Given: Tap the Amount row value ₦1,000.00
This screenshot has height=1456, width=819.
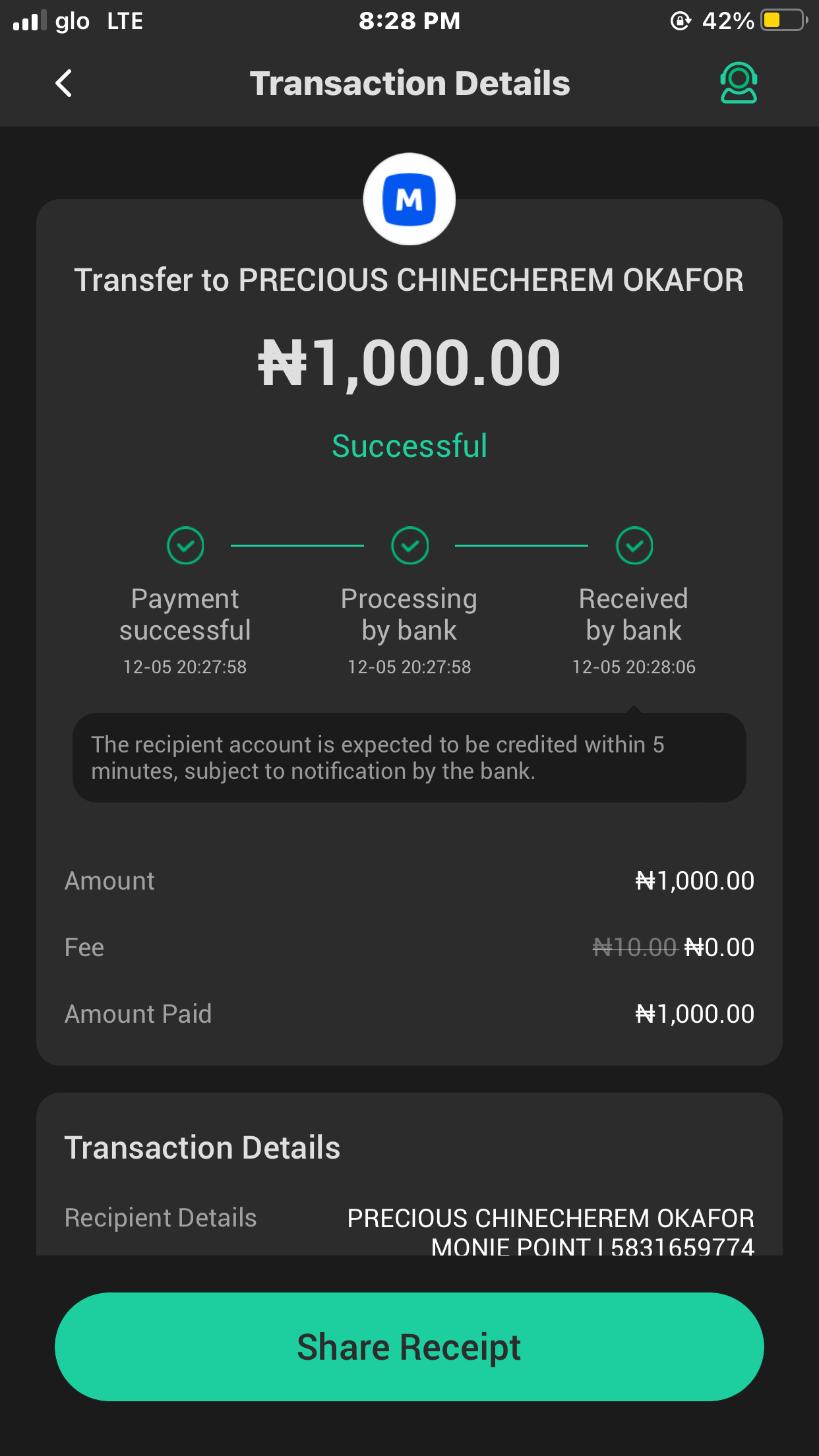Looking at the screenshot, I should click(694, 881).
